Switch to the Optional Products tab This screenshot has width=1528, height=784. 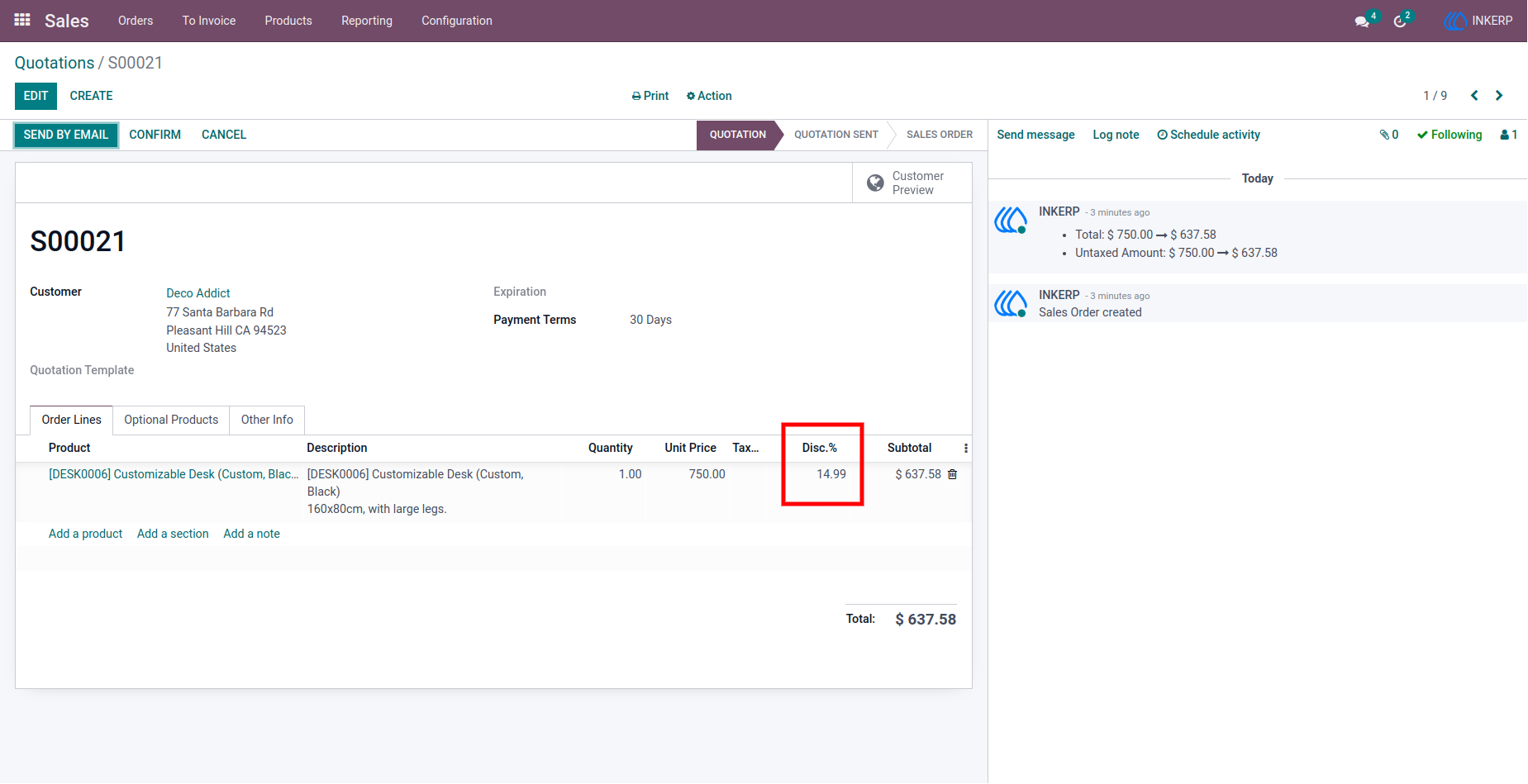pyautogui.click(x=171, y=420)
